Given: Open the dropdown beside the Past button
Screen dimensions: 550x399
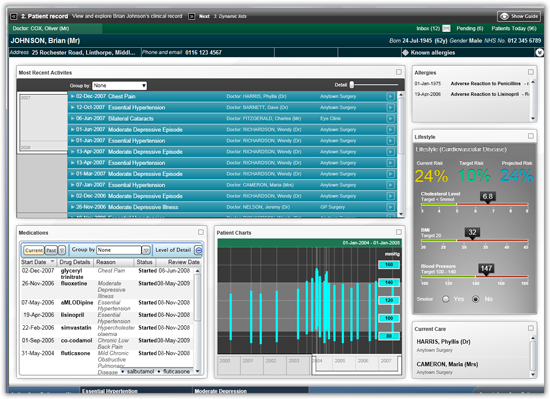Looking at the screenshot, I should pyautogui.click(x=62, y=250).
